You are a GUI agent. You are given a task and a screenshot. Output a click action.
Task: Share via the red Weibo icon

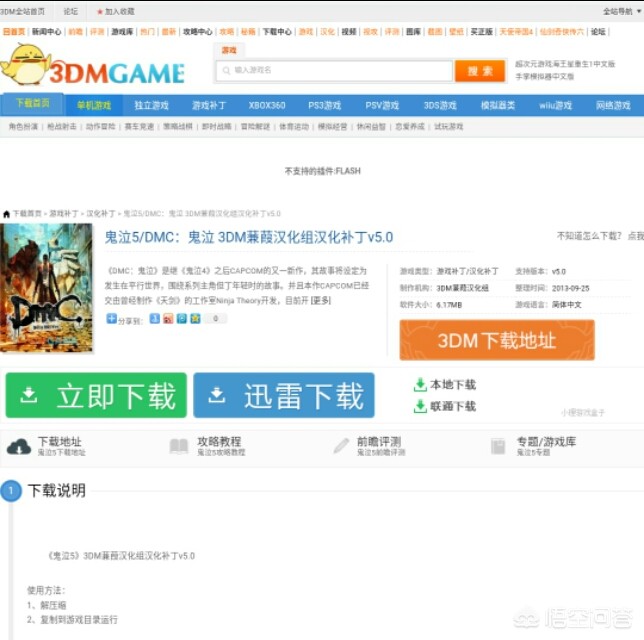168,319
